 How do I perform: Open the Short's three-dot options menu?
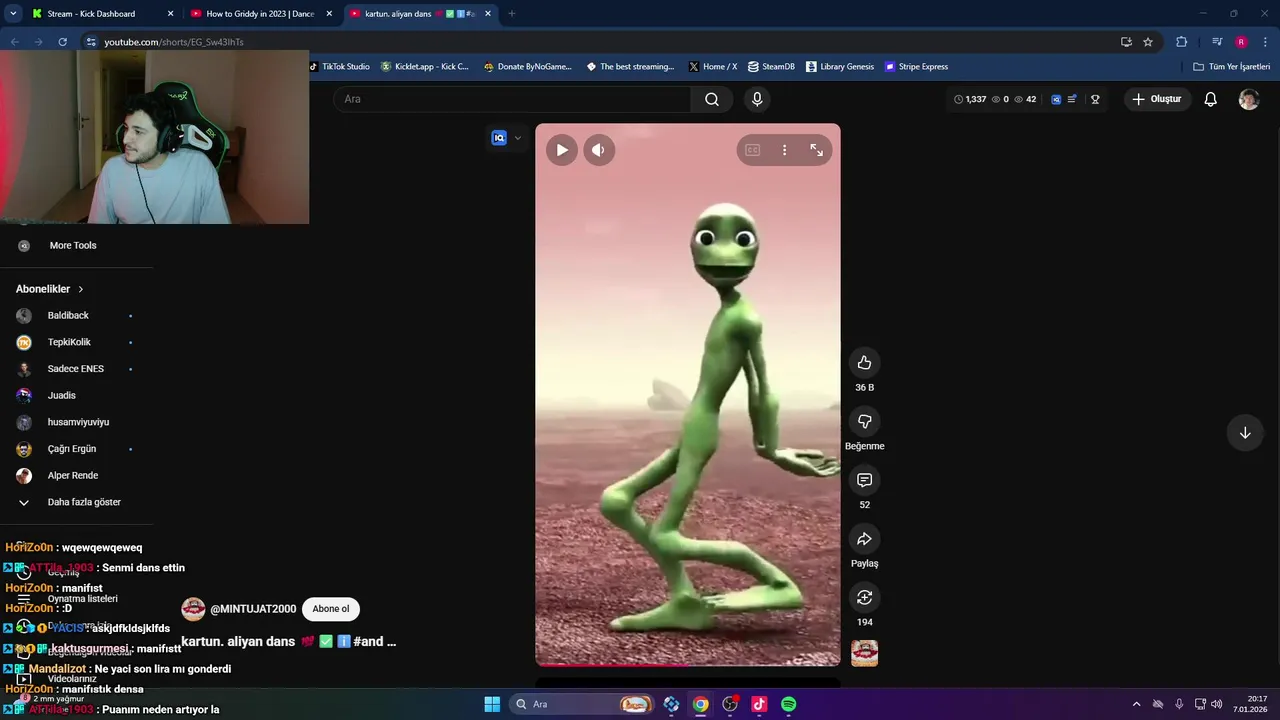[x=784, y=150]
